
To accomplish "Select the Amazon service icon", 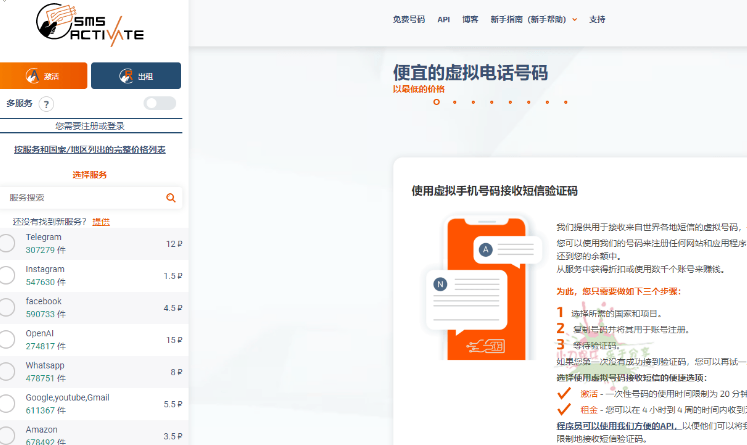I will click(7, 435).
